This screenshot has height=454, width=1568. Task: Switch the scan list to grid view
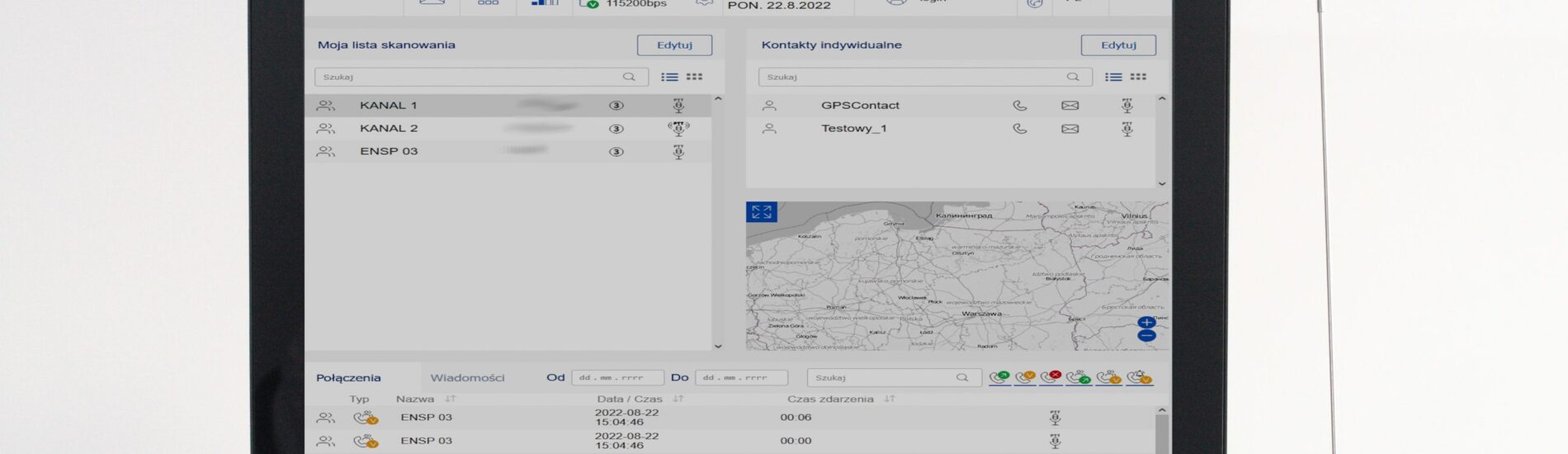pos(694,77)
